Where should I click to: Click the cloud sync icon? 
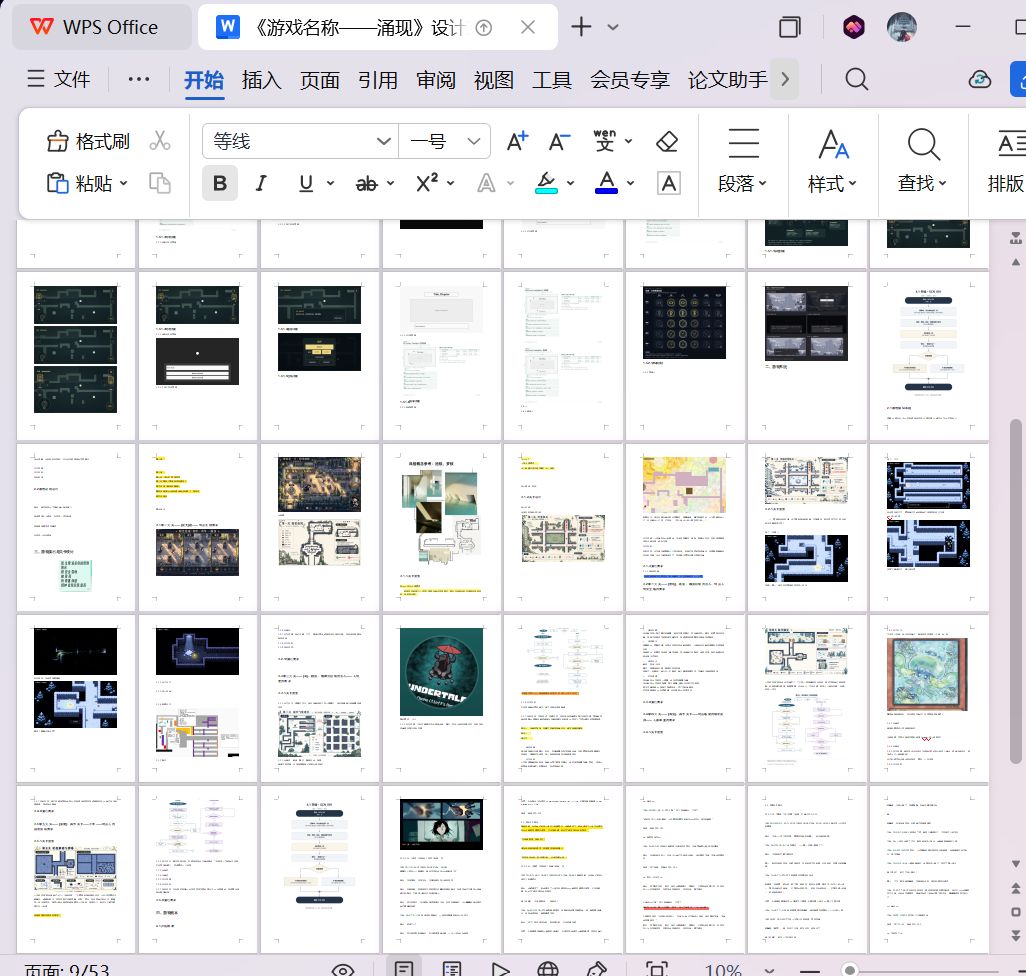[x=980, y=80]
